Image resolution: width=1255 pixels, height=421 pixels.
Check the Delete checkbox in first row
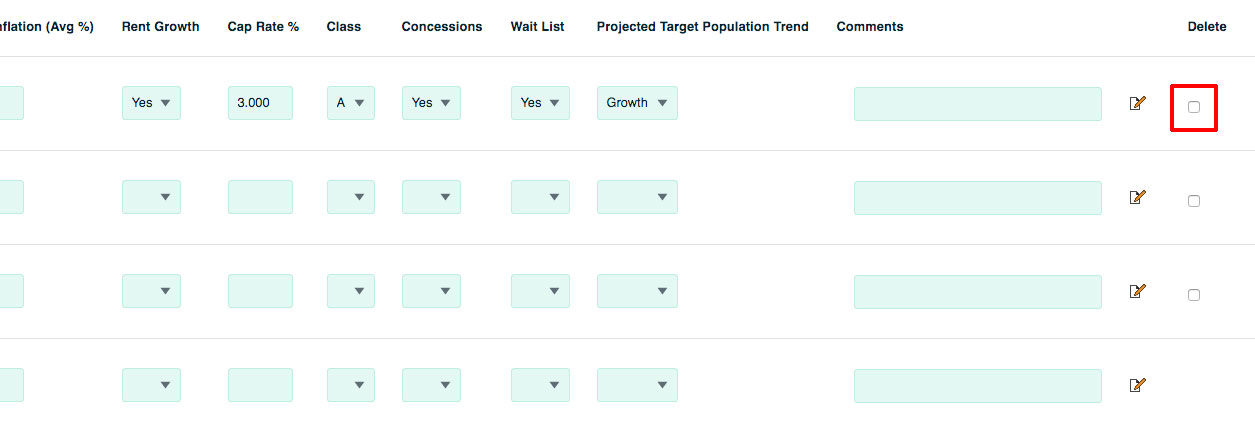click(x=1194, y=107)
